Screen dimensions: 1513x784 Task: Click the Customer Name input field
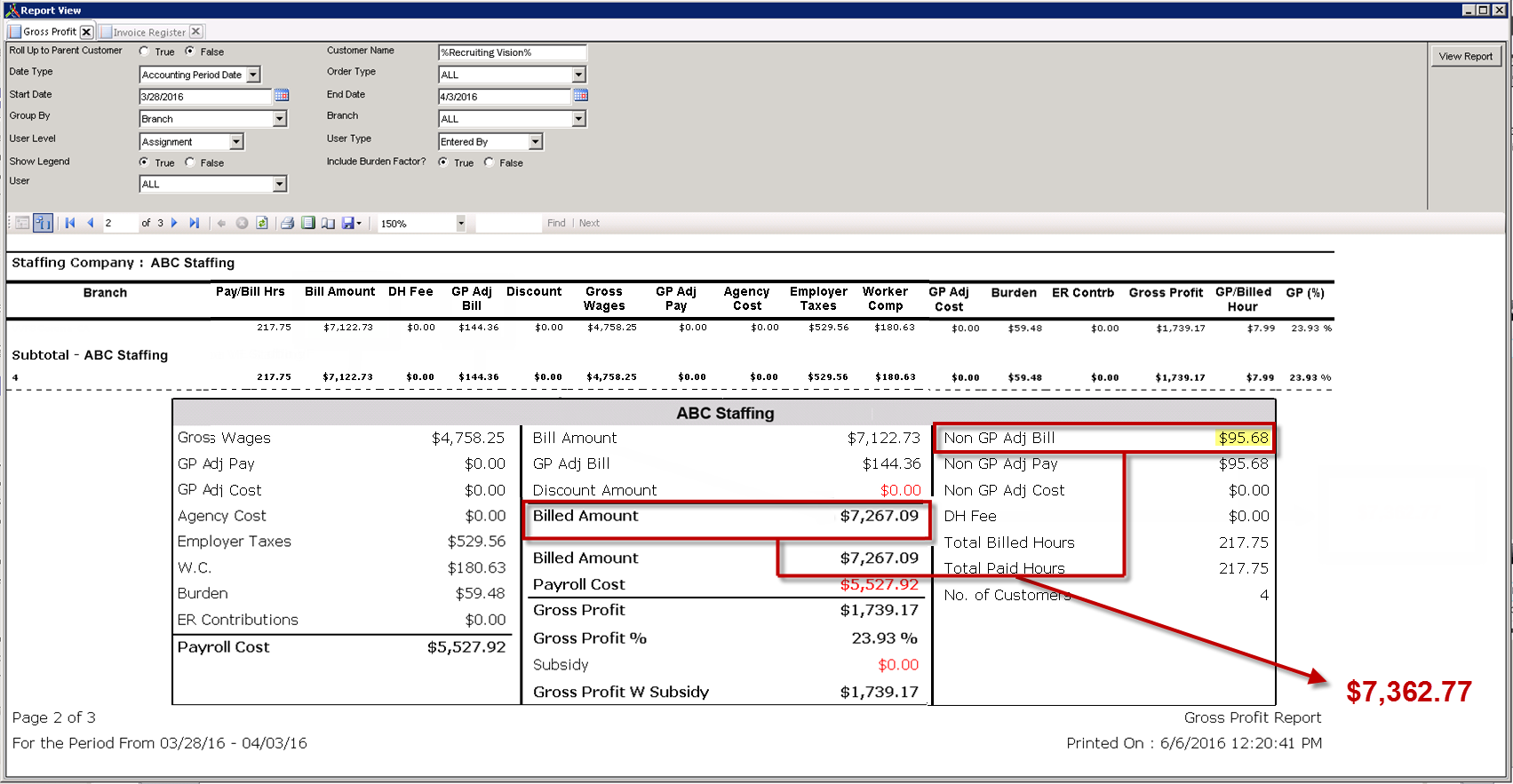512,52
